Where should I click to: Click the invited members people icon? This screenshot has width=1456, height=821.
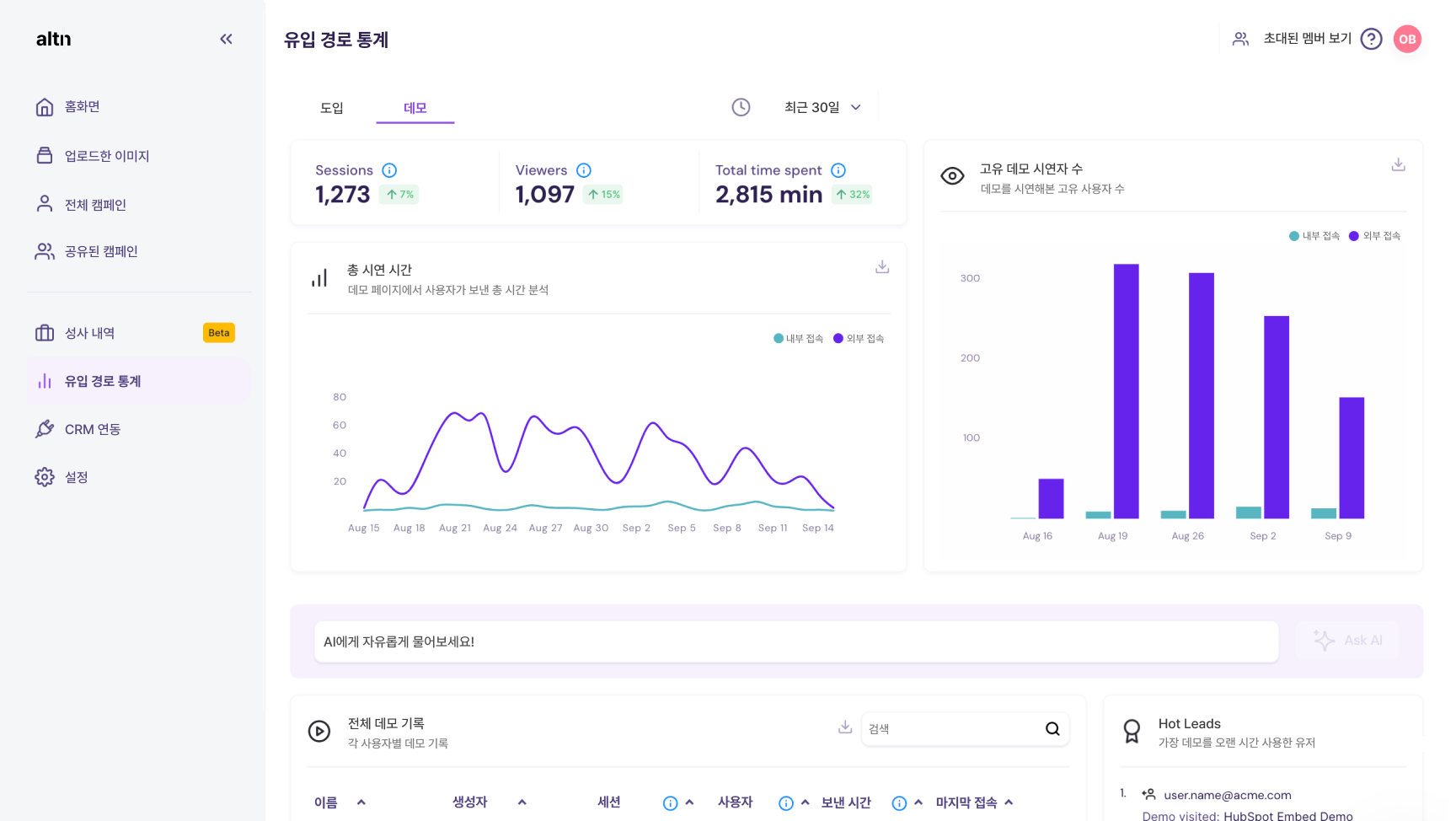[1240, 39]
